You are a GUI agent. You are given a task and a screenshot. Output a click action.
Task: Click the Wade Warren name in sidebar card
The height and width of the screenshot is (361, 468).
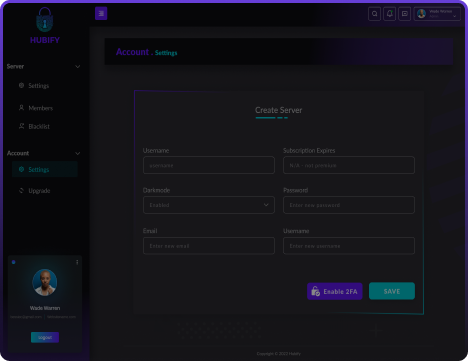[x=45, y=308]
